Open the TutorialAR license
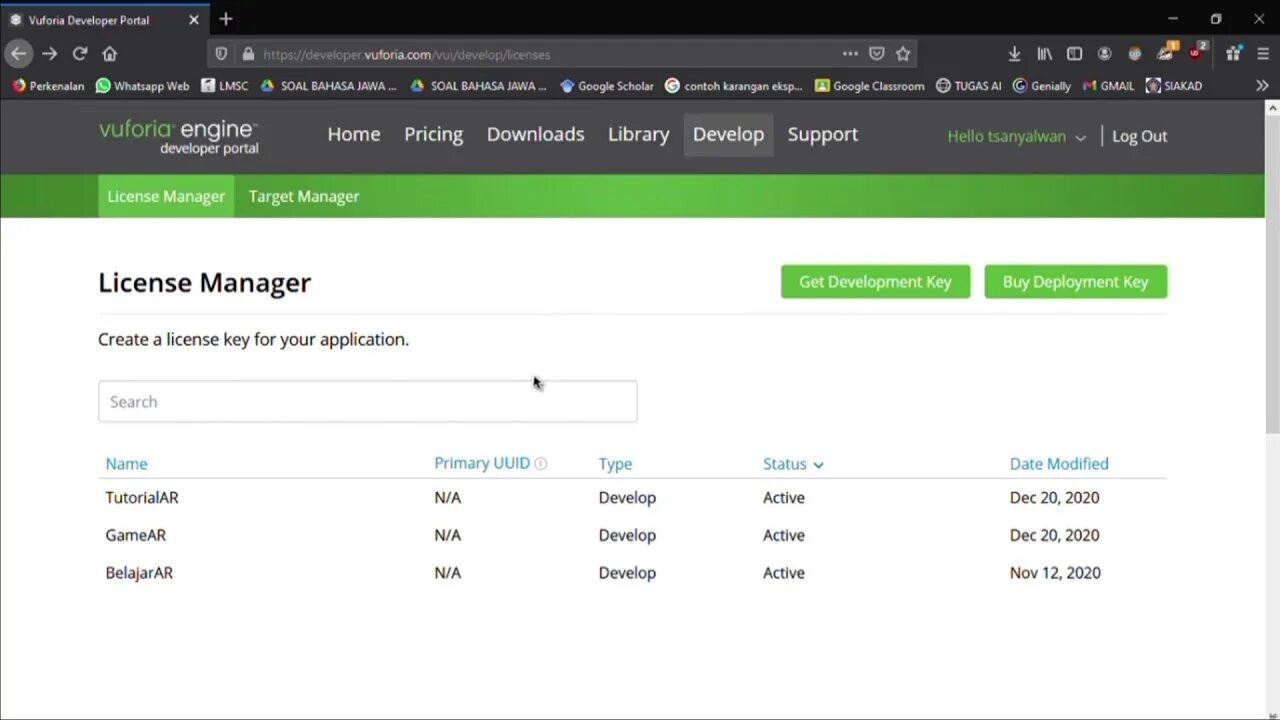 tap(142, 498)
